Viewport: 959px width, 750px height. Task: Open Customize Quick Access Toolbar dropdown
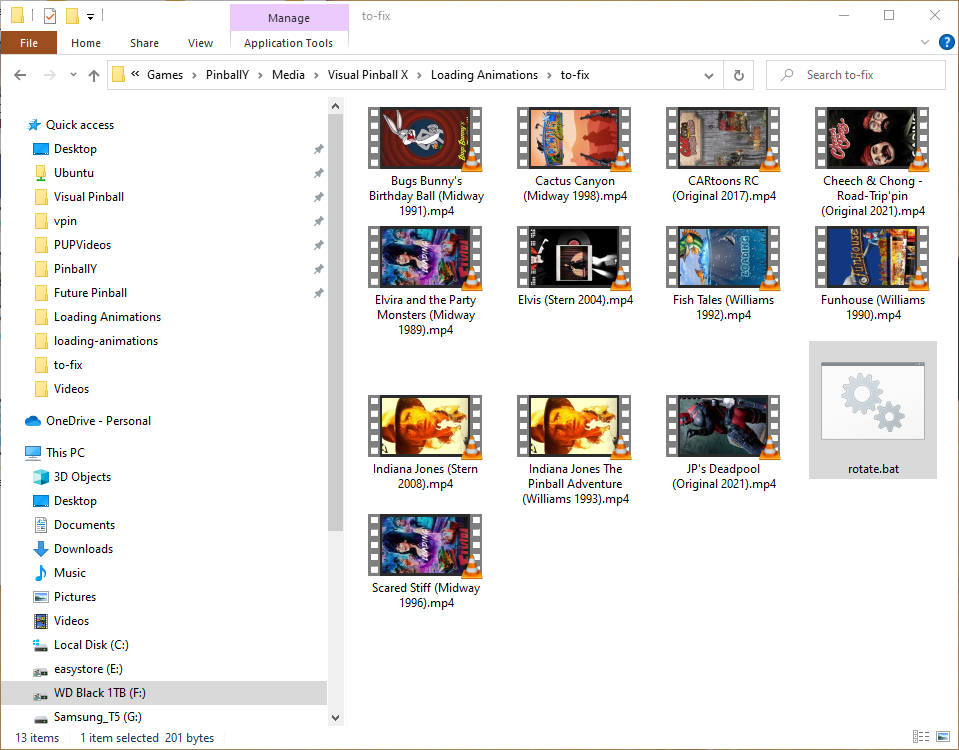click(91, 17)
